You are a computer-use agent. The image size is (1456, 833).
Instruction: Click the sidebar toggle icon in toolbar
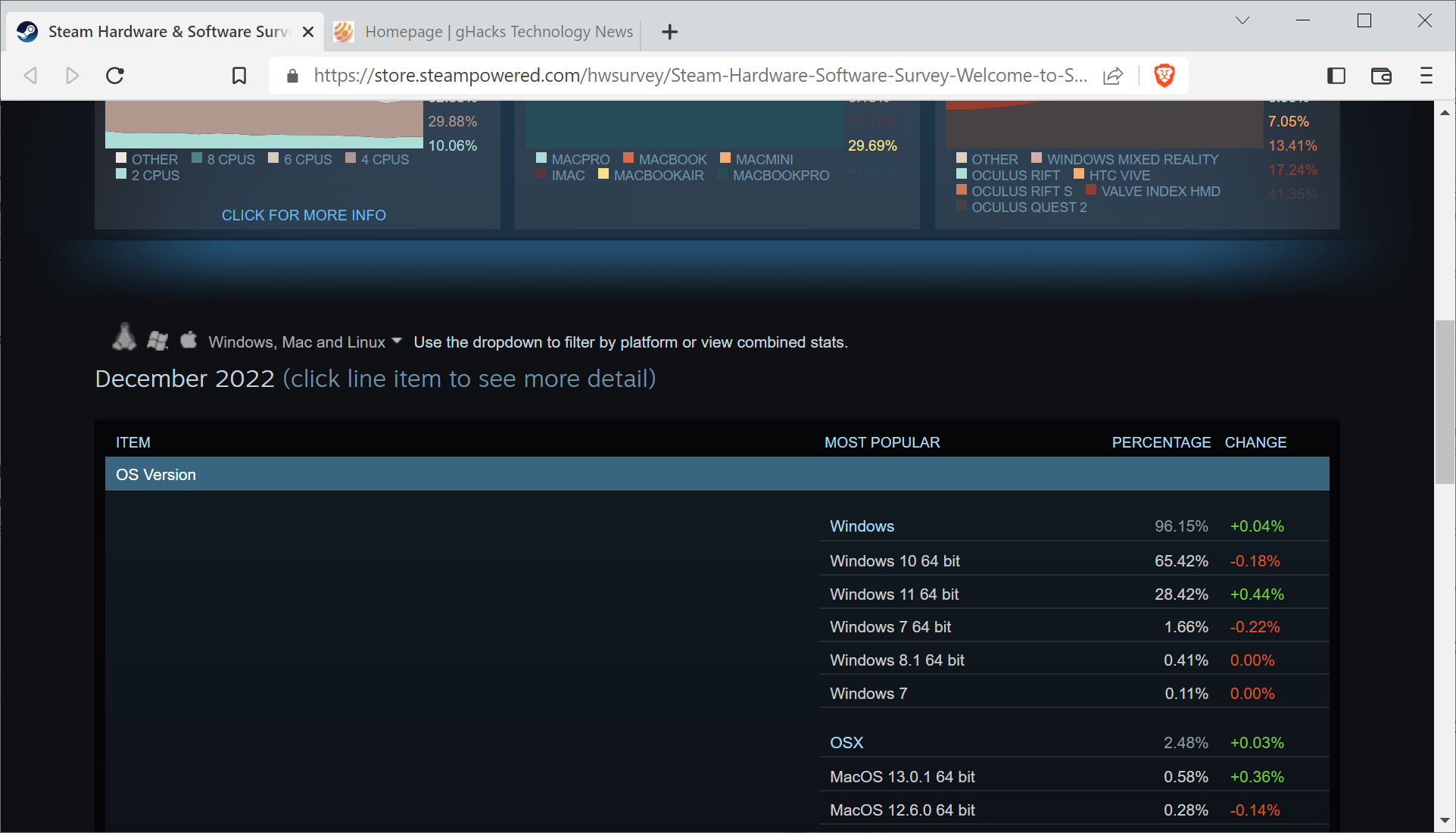coord(1336,76)
